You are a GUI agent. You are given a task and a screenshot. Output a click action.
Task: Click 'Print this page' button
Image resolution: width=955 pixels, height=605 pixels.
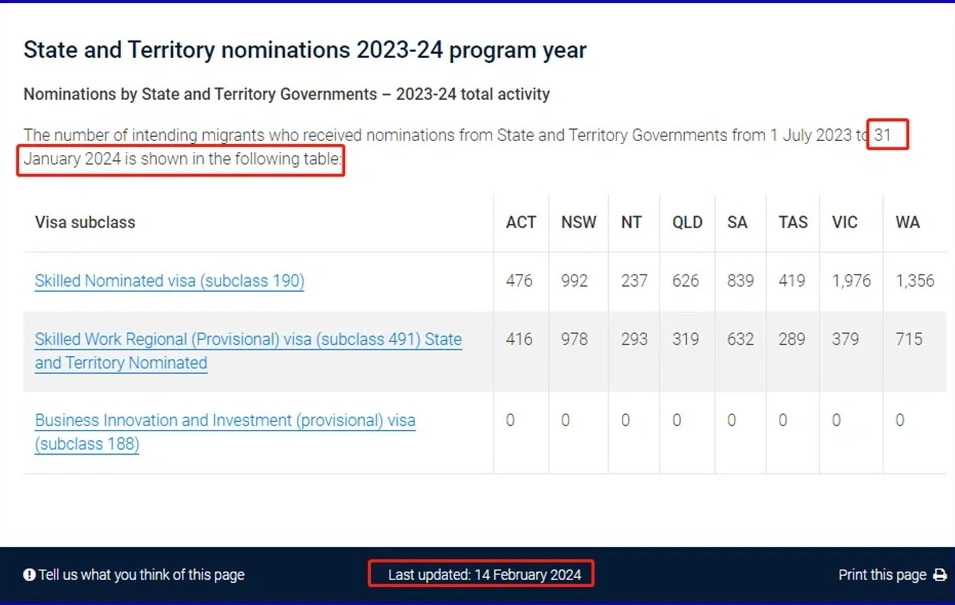(882, 575)
